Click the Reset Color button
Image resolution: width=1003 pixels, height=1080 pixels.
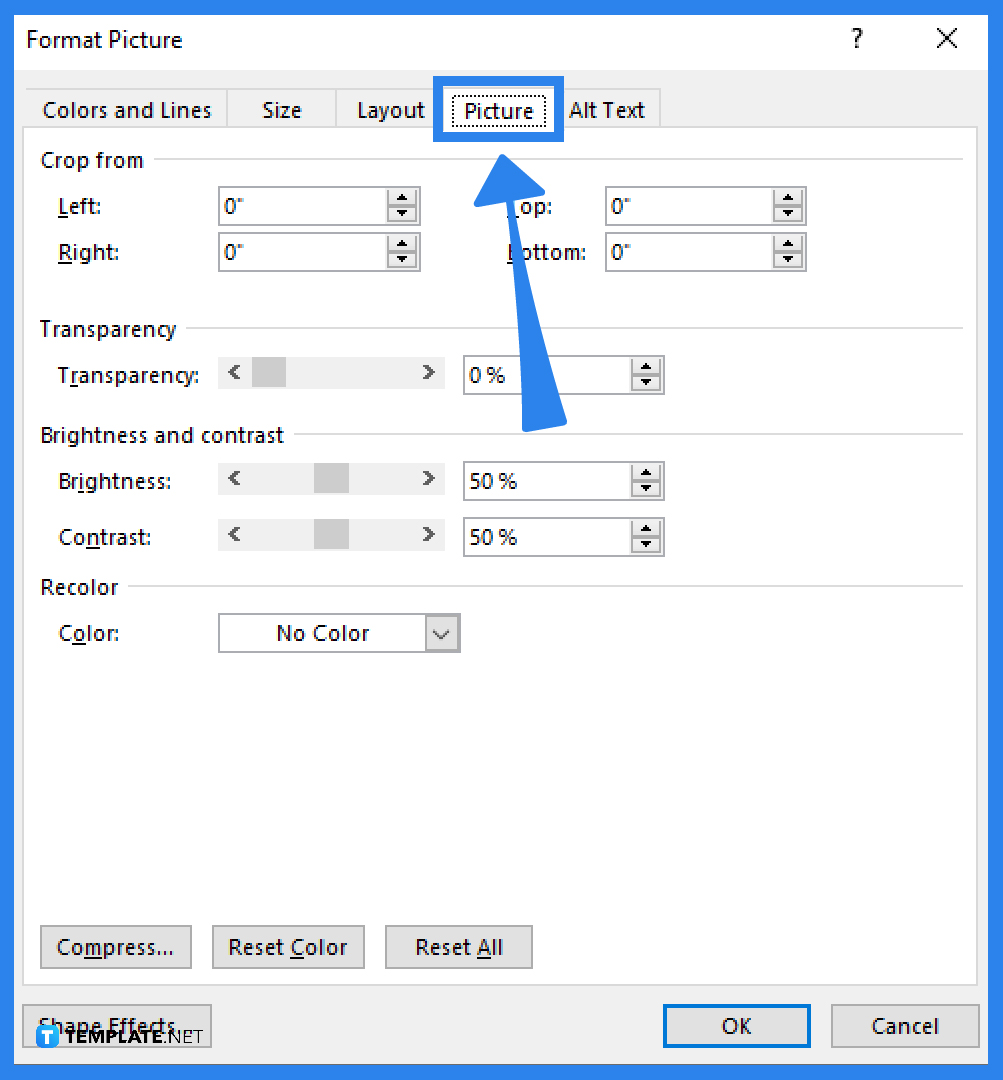click(x=288, y=947)
